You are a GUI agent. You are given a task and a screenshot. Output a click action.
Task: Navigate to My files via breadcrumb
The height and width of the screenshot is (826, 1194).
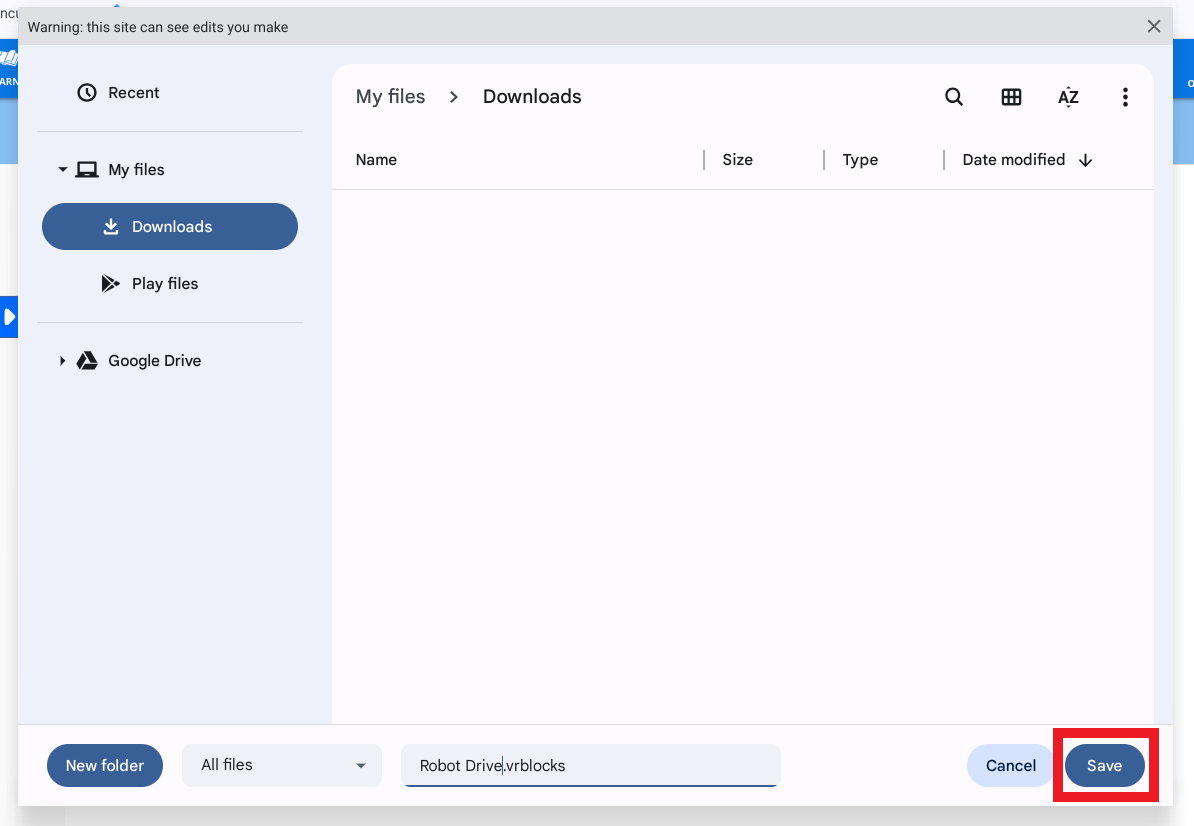click(x=390, y=96)
